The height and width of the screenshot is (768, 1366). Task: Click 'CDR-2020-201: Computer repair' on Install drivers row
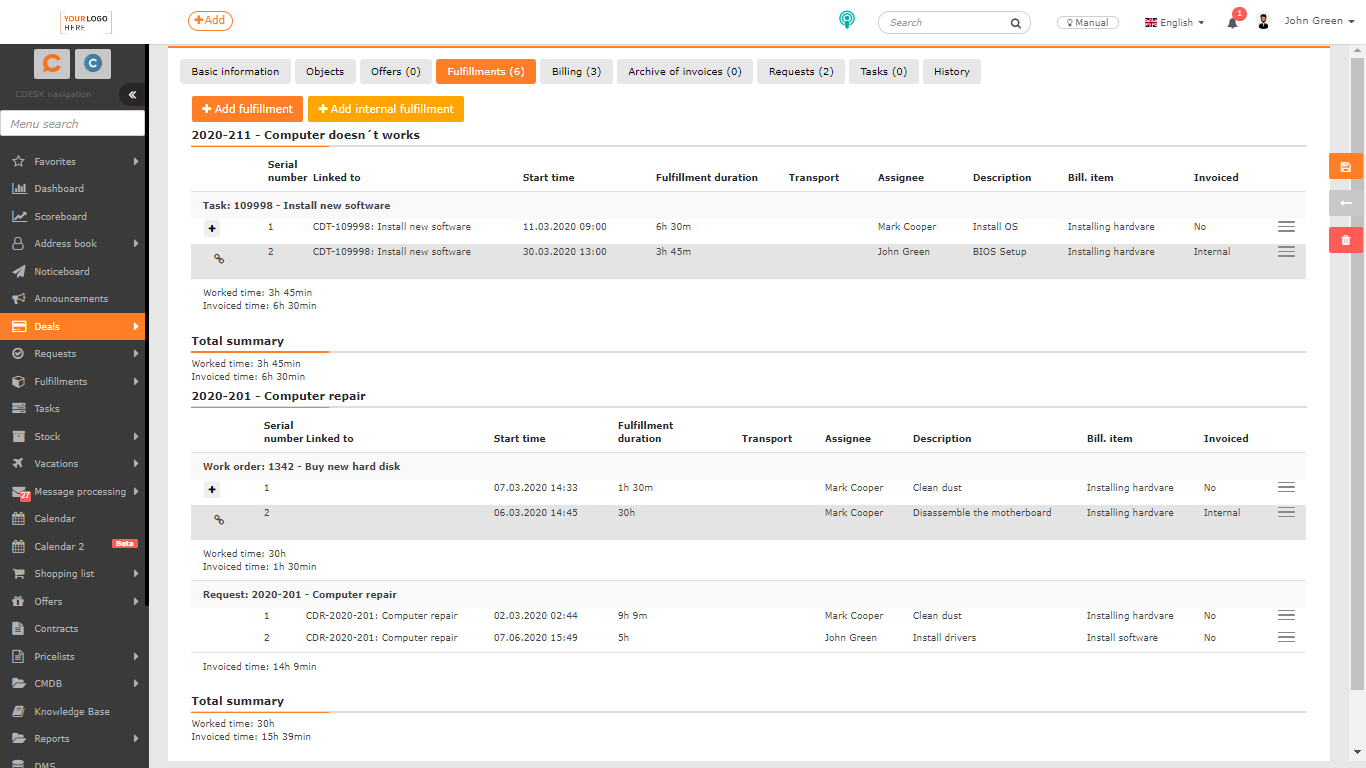coord(381,637)
